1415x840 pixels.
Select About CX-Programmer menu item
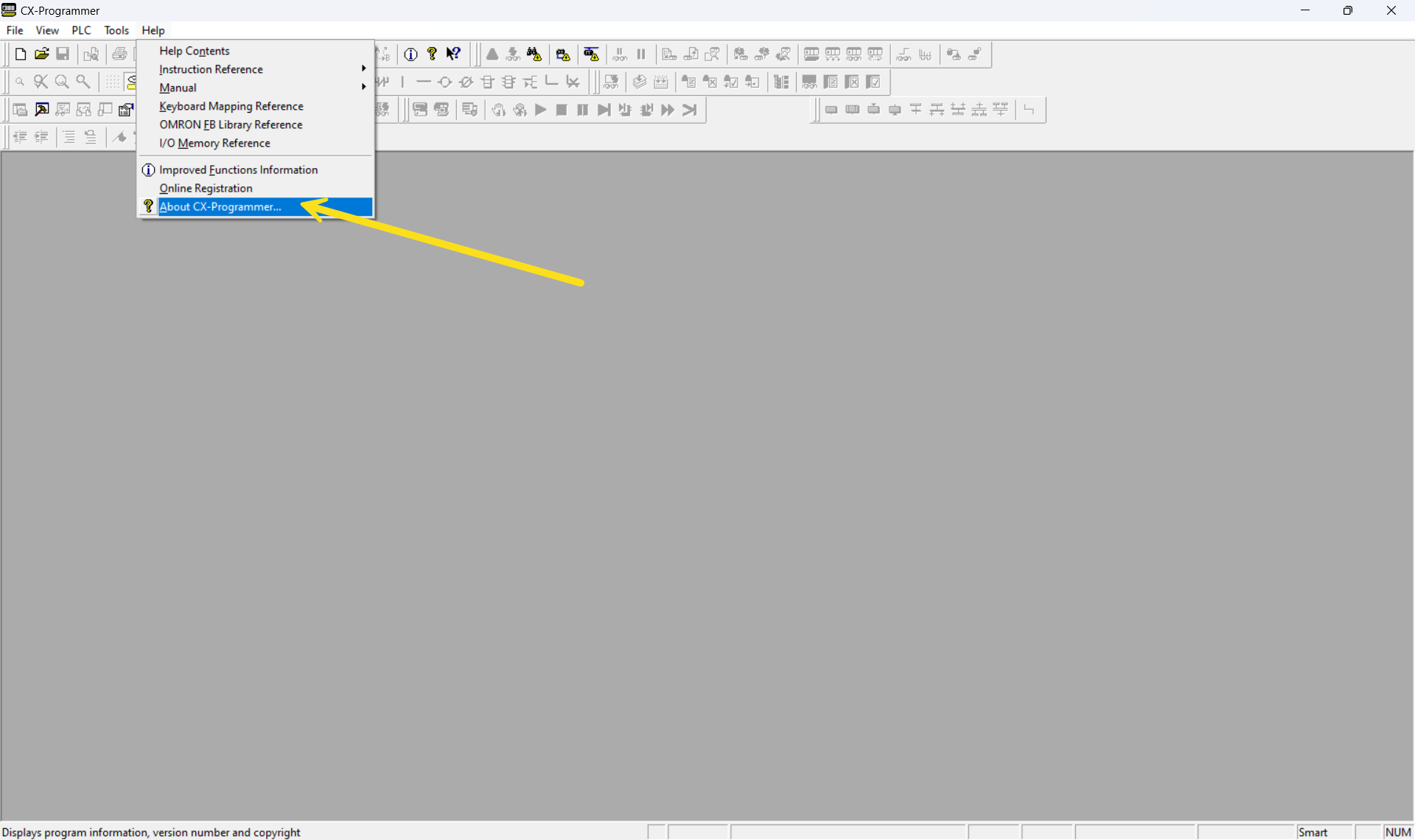tap(220, 207)
